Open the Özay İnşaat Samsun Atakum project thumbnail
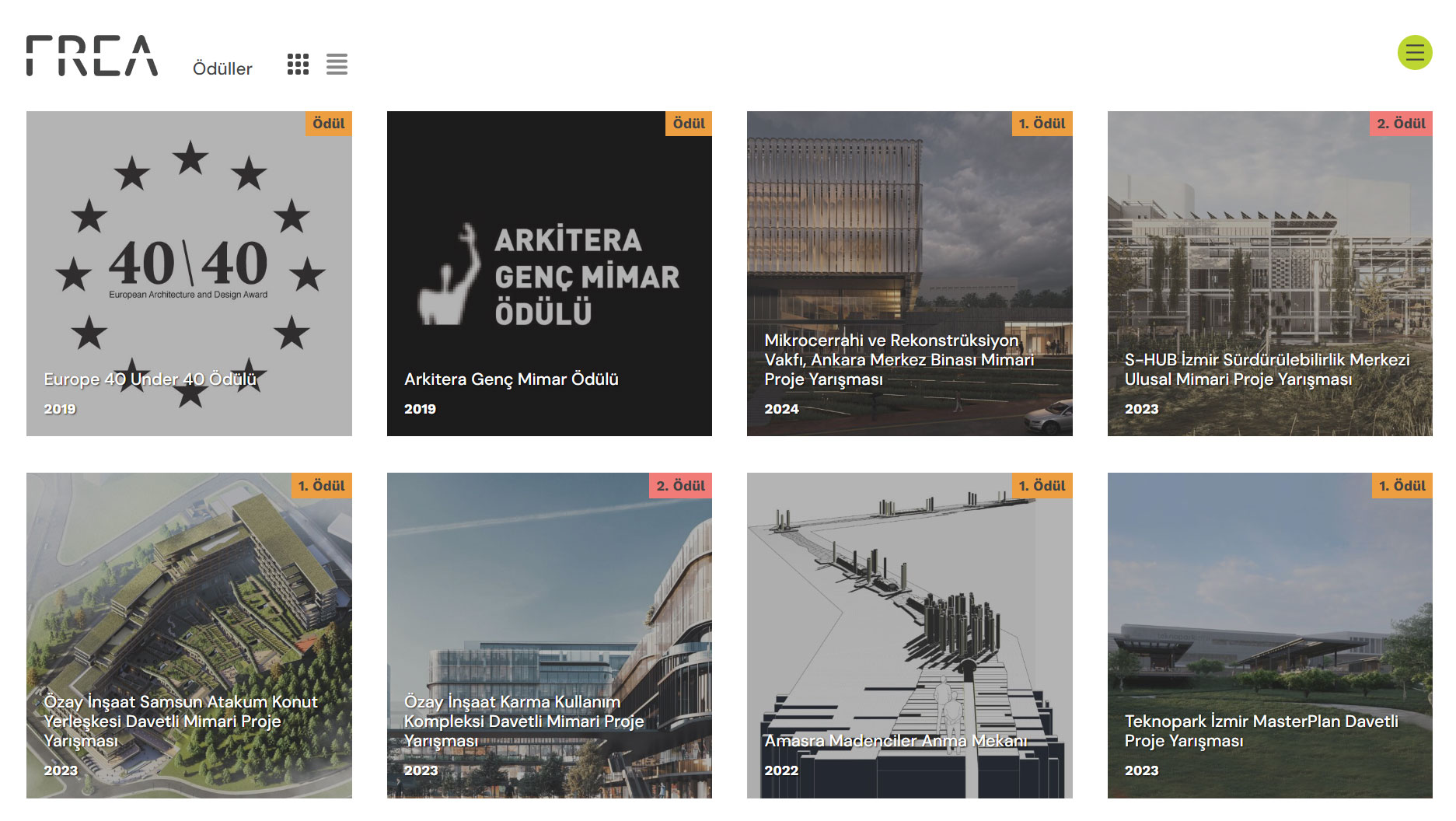This screenshot has width=1456, height=821. click(x=188, y=606)
